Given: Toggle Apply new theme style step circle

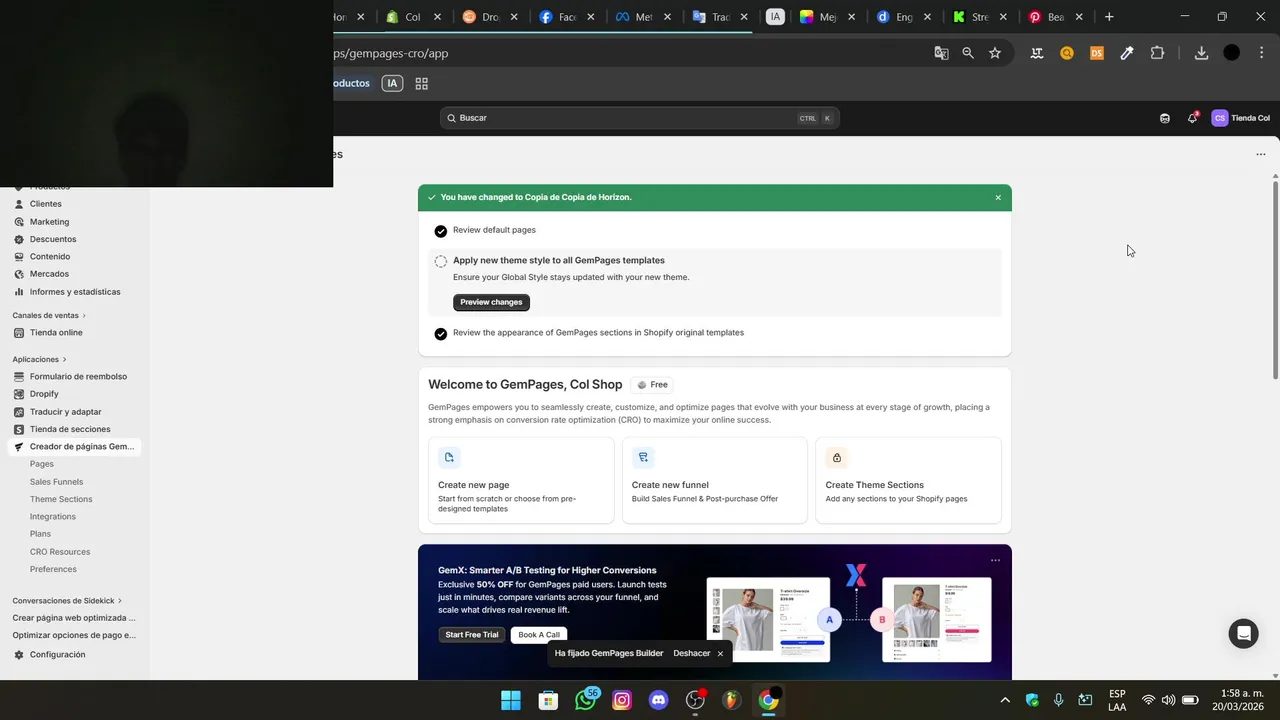Looking at the screenshot, I should click(441, 262).
